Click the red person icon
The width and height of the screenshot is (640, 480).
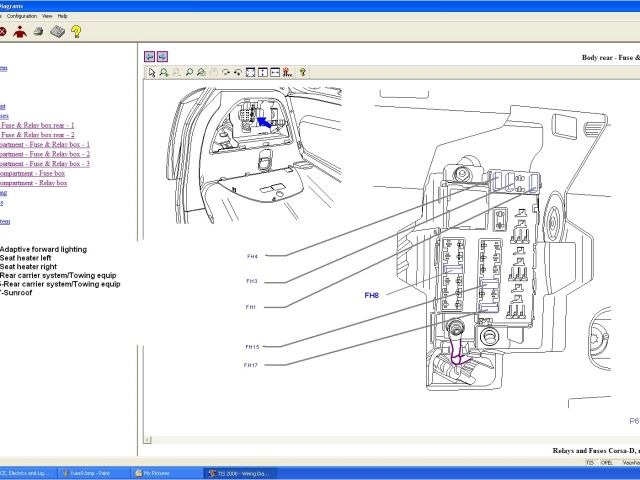click(x=20, y=32)
